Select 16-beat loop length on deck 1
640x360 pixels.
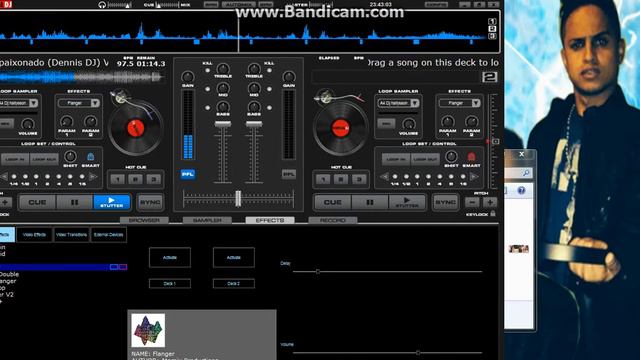[x=82, y=177]
